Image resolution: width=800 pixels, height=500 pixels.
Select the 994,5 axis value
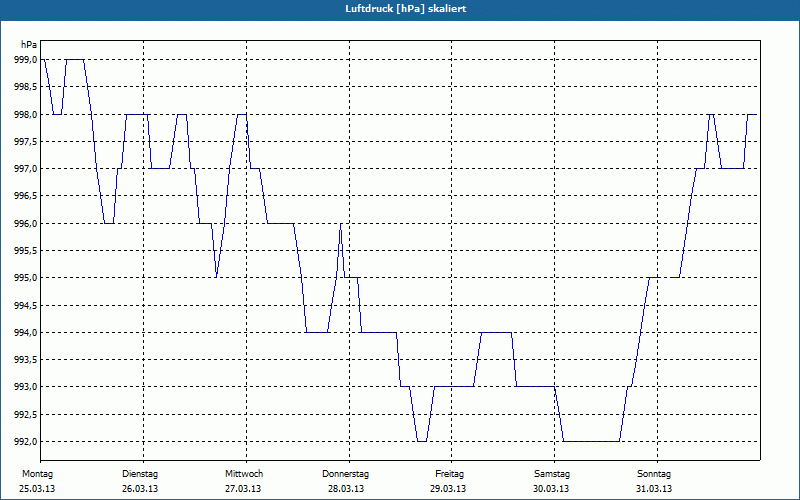pos(26,305)
